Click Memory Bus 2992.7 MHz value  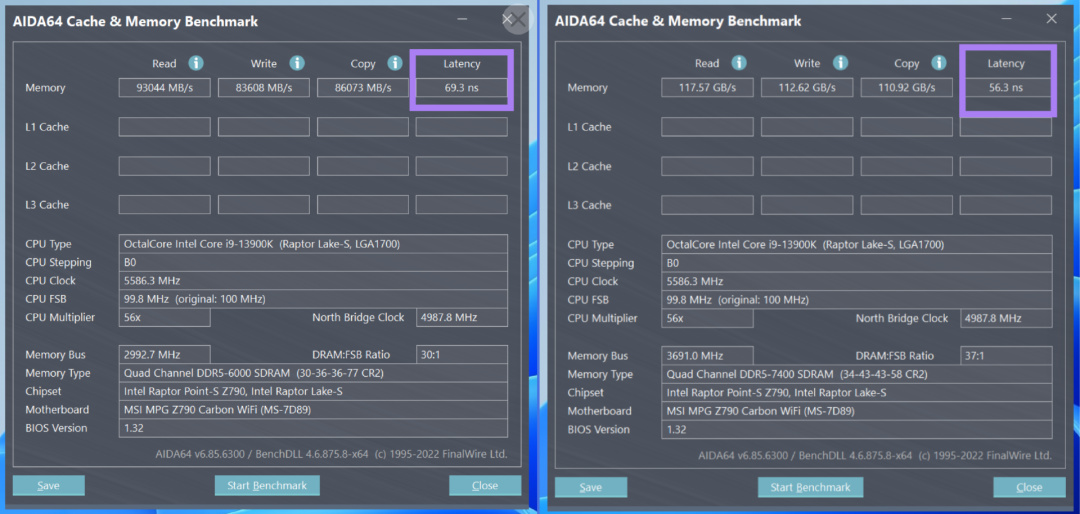tap(165, 355)
